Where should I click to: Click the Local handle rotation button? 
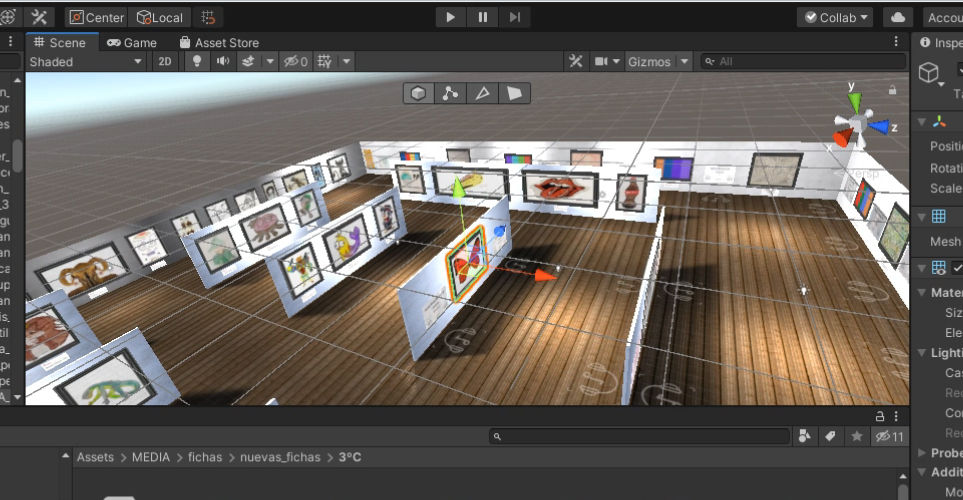(160, 17)
